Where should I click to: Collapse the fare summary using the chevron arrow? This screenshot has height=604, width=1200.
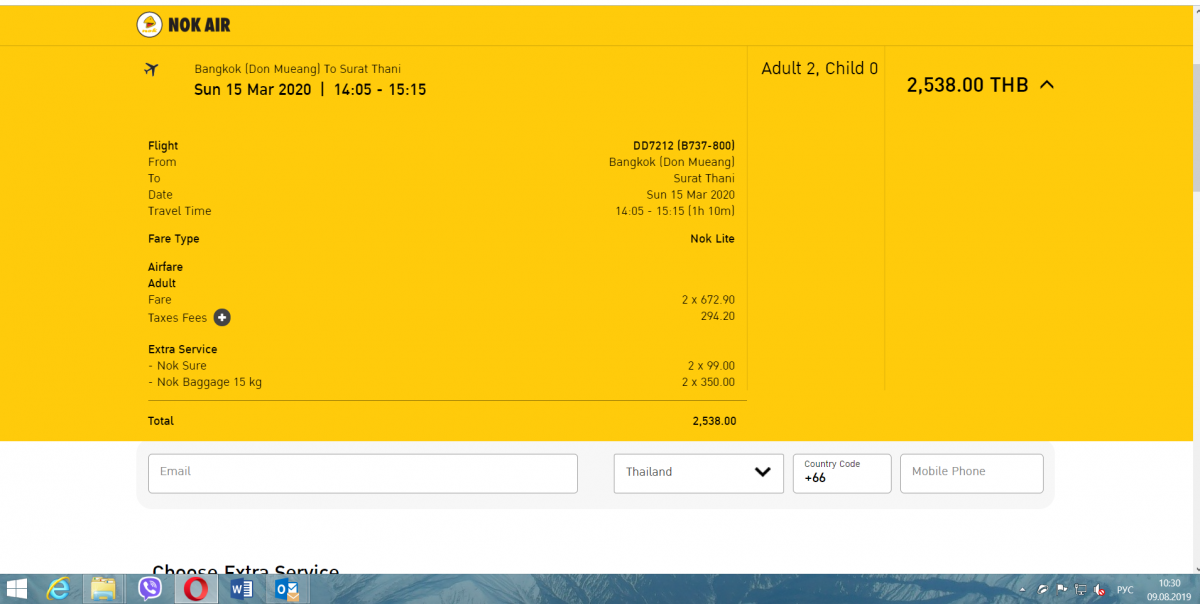(1047, 85)
